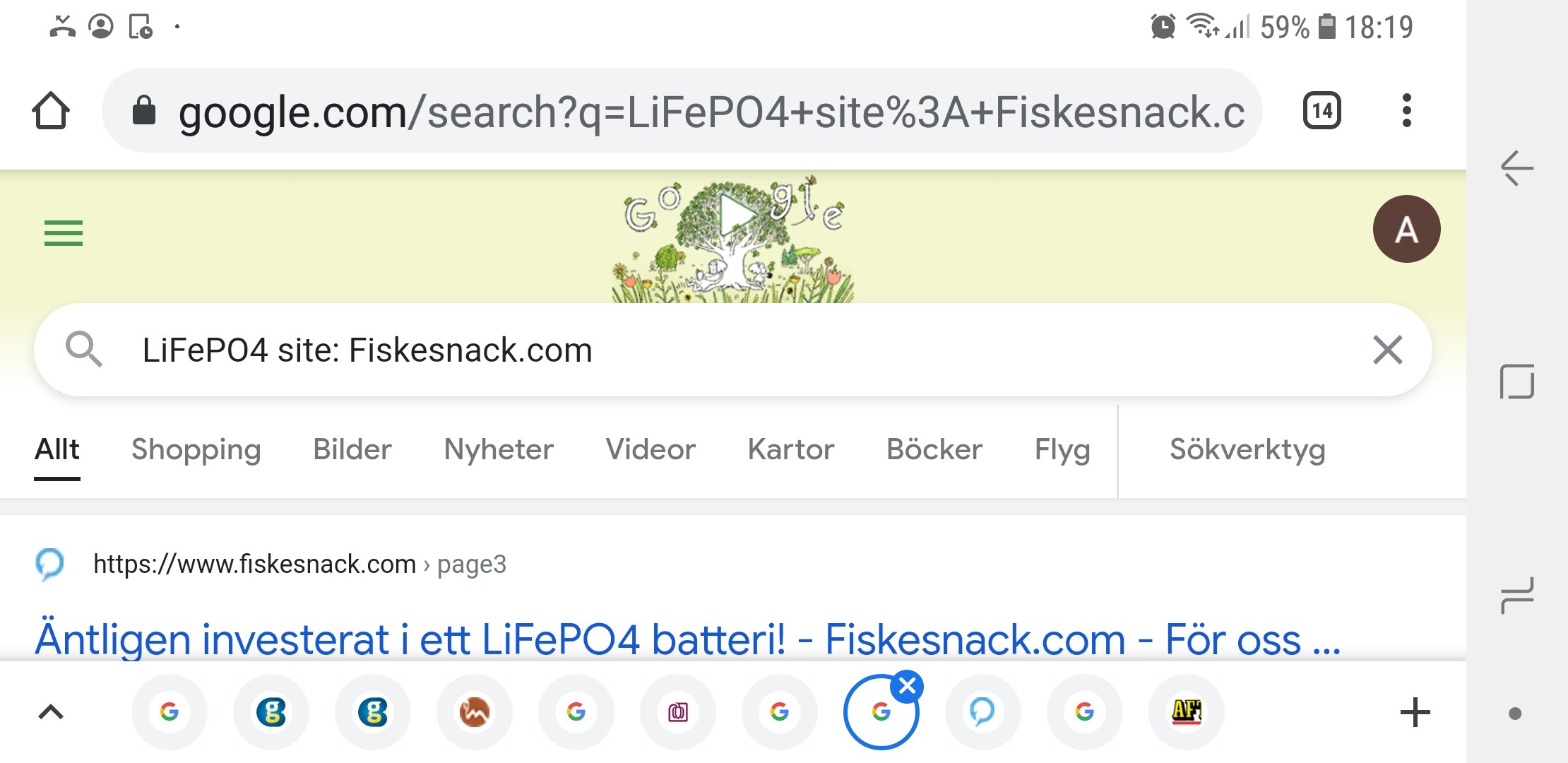Tap the magnifier search icon
Screen dimensions: 1568x763
(x=83, y=349)
